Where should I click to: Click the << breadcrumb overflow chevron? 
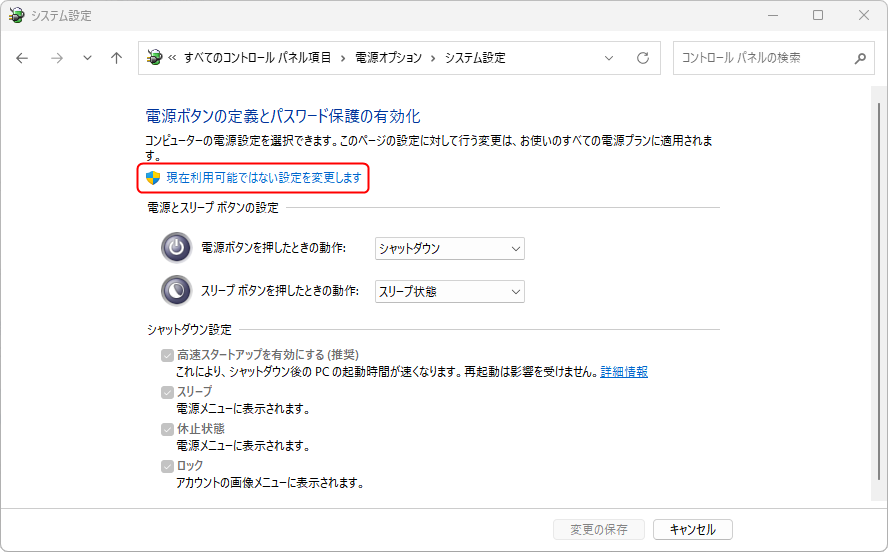[x=172, y=58]
